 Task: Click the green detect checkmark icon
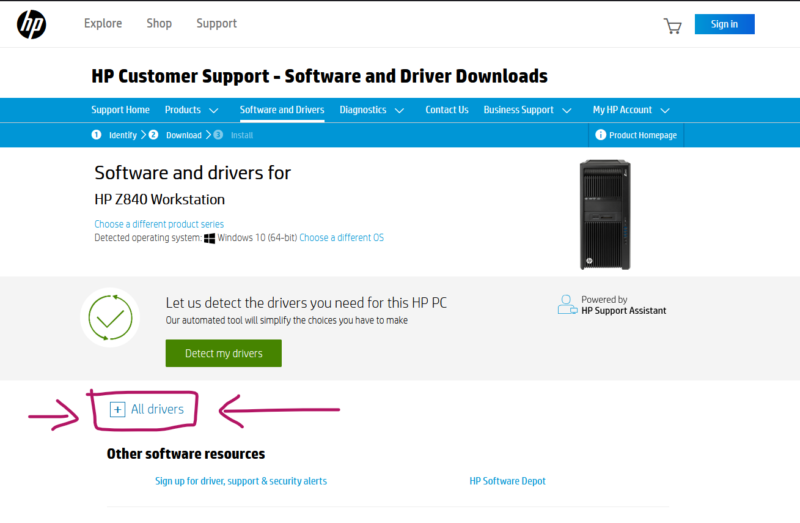(110, 317)
